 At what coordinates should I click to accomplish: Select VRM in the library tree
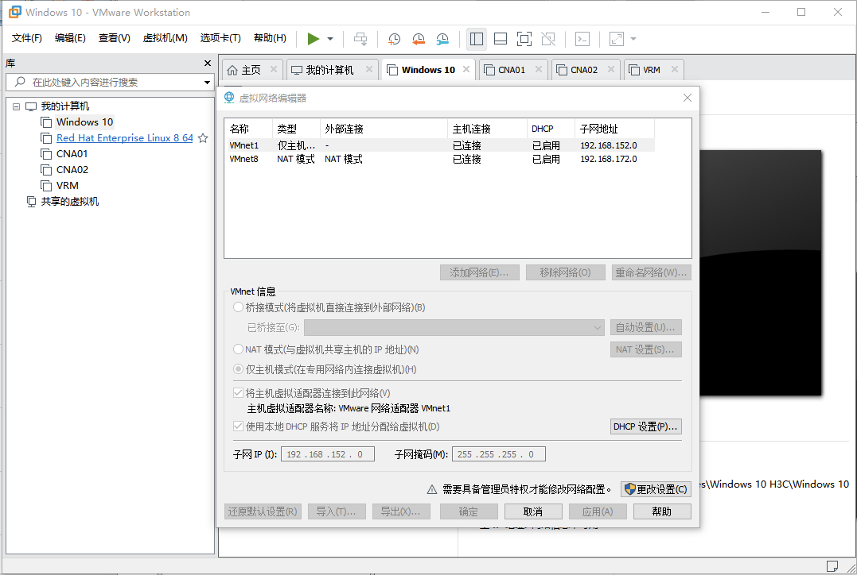(67, 185)
